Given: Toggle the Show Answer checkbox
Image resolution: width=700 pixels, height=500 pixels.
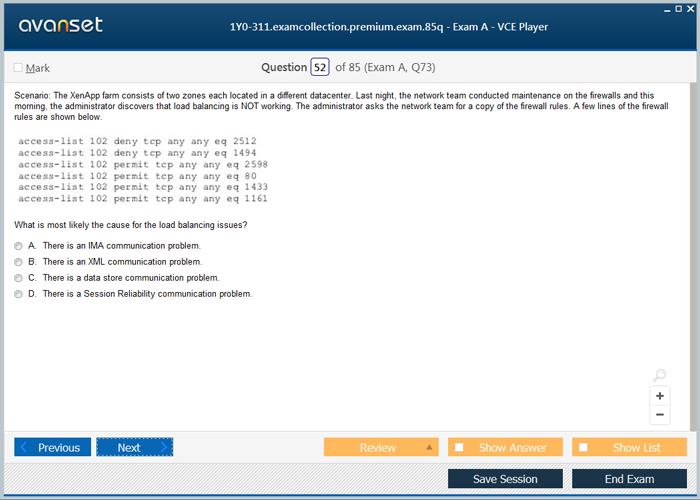Looking at the screenshot, I should pos(459,447).
